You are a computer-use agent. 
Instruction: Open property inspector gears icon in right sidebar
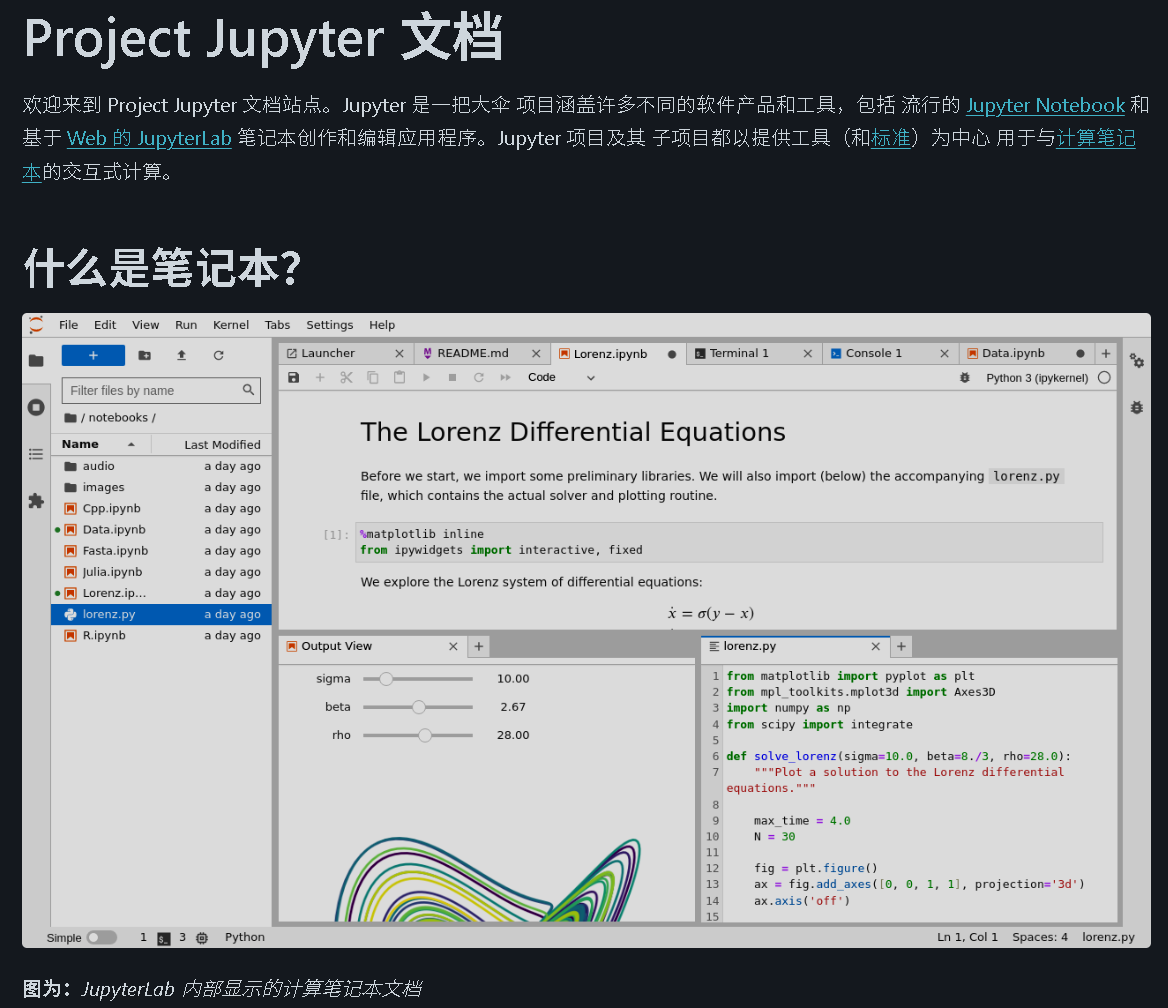click(x=1137, y=361)
